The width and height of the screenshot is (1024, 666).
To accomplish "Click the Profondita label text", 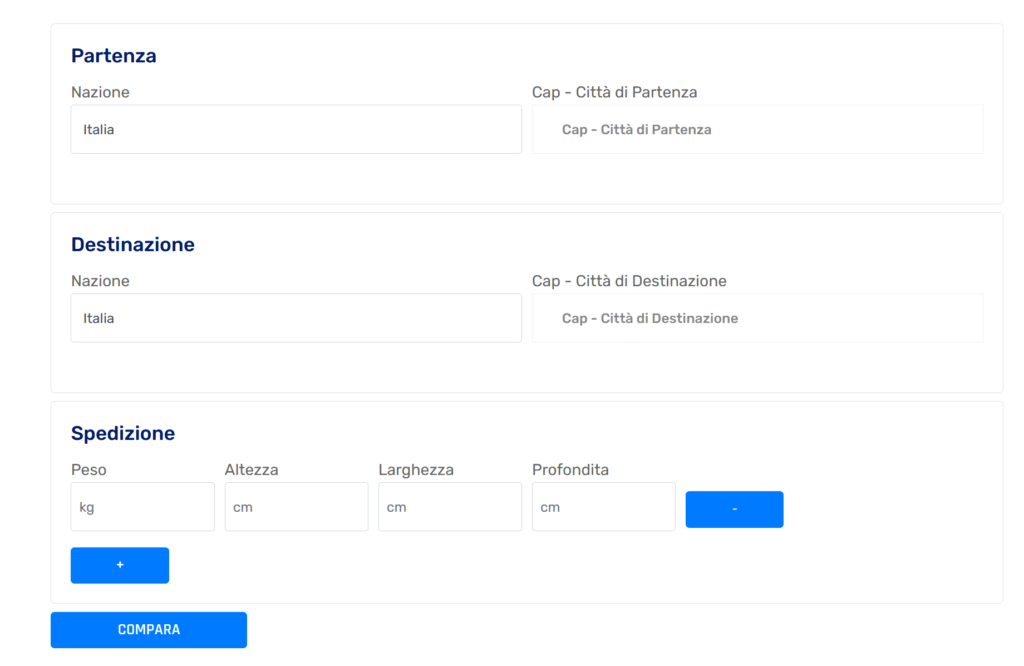I will [570, 470].
